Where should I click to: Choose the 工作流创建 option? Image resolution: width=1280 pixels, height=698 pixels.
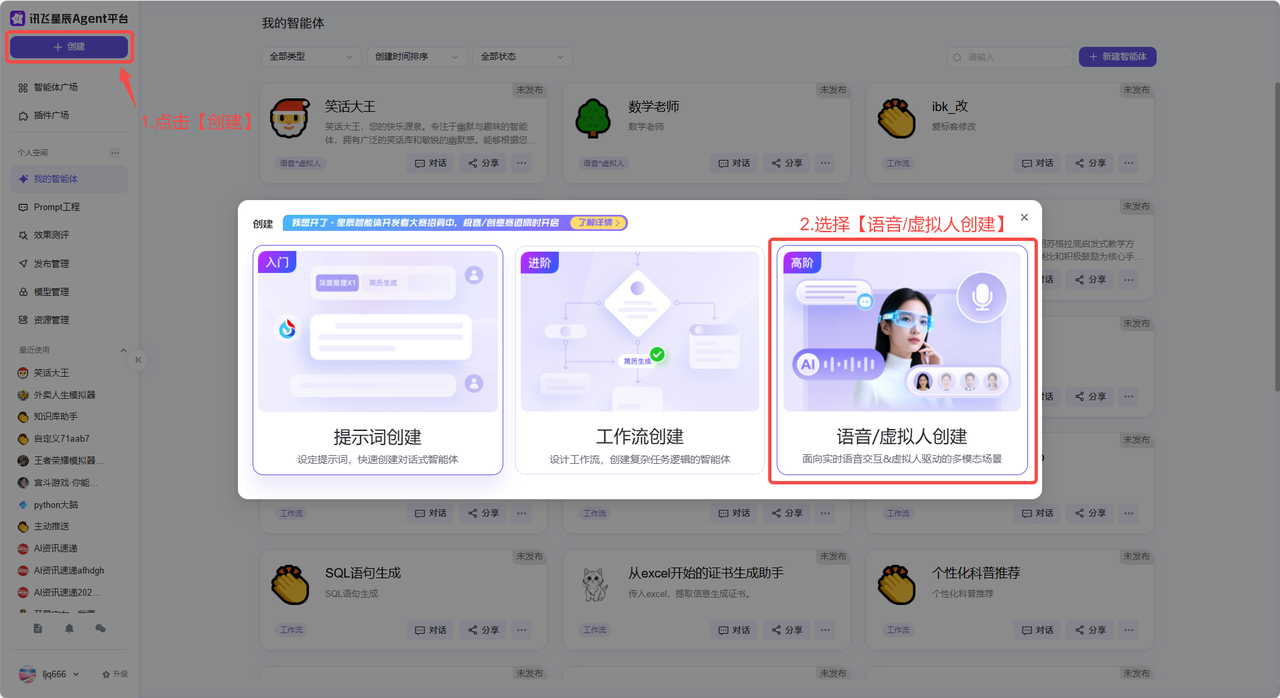point(639,360)
